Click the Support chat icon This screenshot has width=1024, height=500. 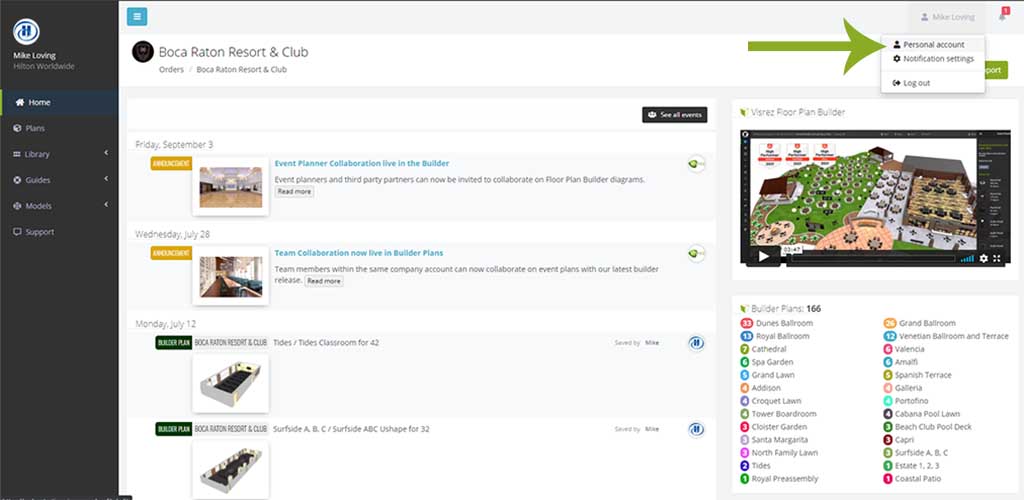click(x=18, y=232)
